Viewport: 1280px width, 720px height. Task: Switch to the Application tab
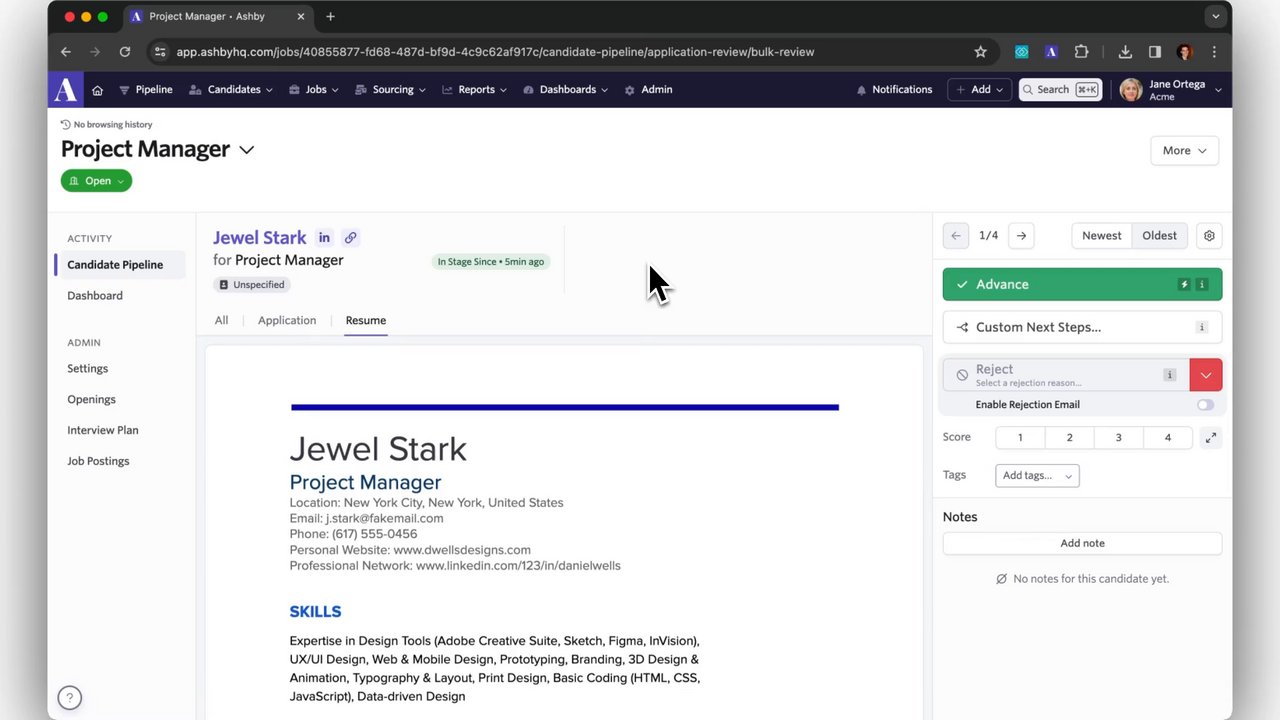click(287, 321)
